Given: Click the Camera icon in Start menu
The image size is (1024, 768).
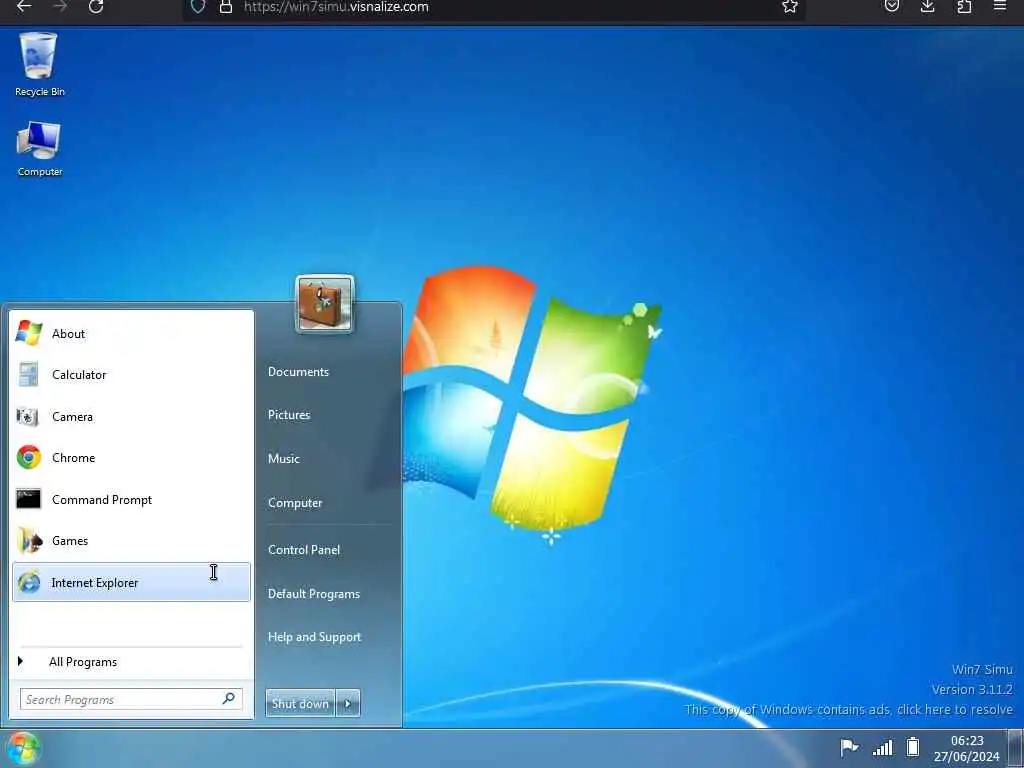Looking at the screenshot, I should pyautogui.click(x=27, y=416).
